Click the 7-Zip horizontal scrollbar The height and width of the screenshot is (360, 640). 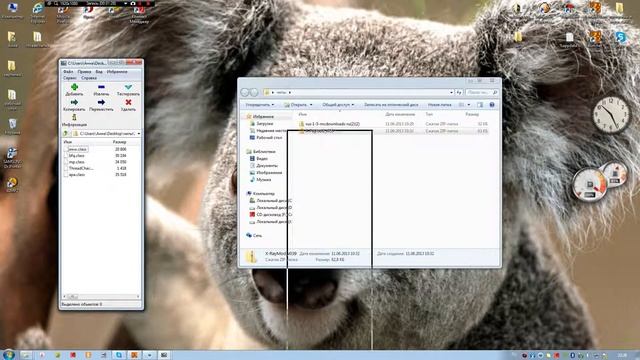pos(101,296)
